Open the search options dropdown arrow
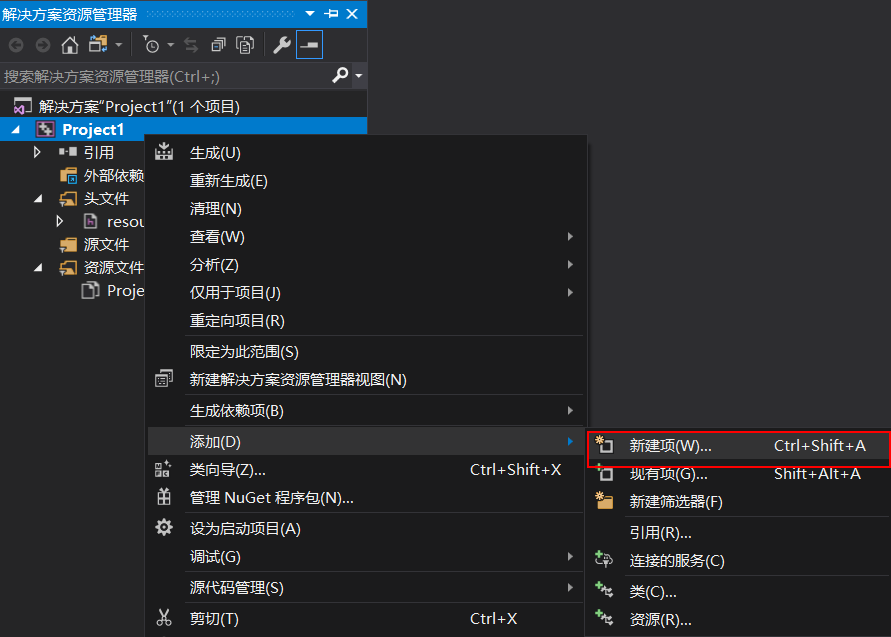The width and height of the screenshot is (891, 637). click(356, 76)
